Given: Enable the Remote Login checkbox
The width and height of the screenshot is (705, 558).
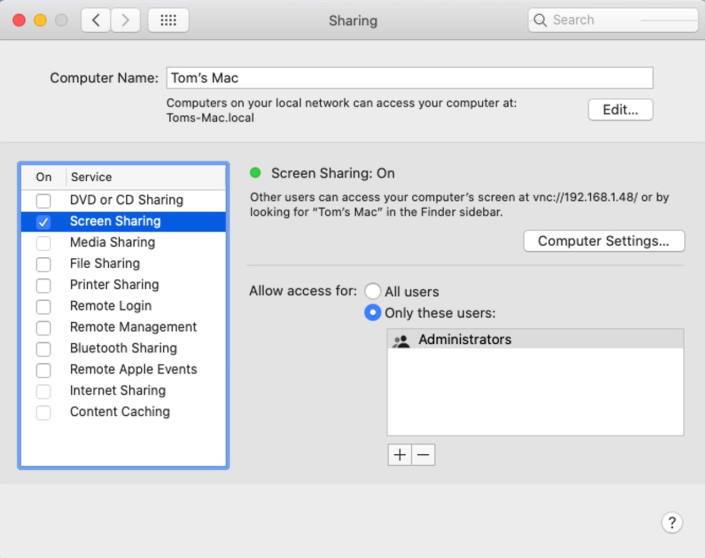Looking at the screenshot, I should click(x=43, y=307).
